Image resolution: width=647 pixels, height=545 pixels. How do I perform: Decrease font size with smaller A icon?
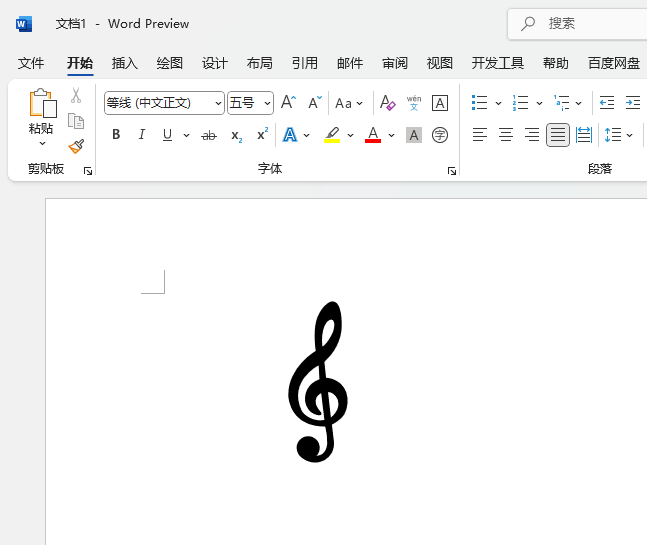tap(315, 102)
